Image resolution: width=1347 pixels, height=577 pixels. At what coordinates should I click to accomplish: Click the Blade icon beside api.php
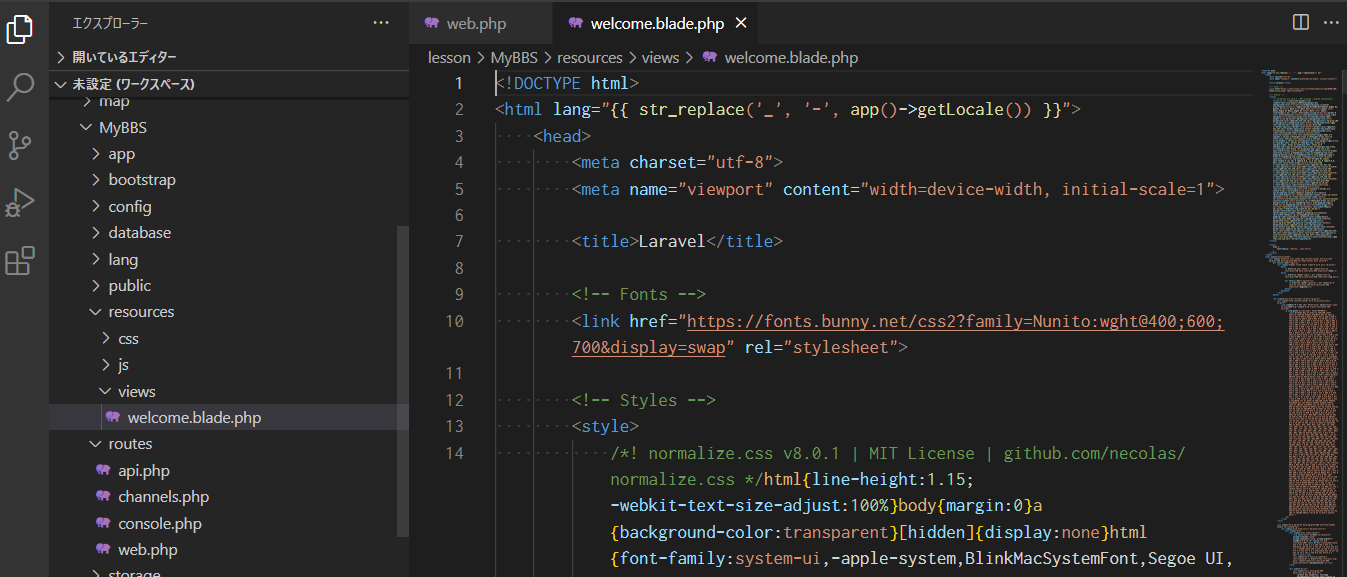coord(104,470)
